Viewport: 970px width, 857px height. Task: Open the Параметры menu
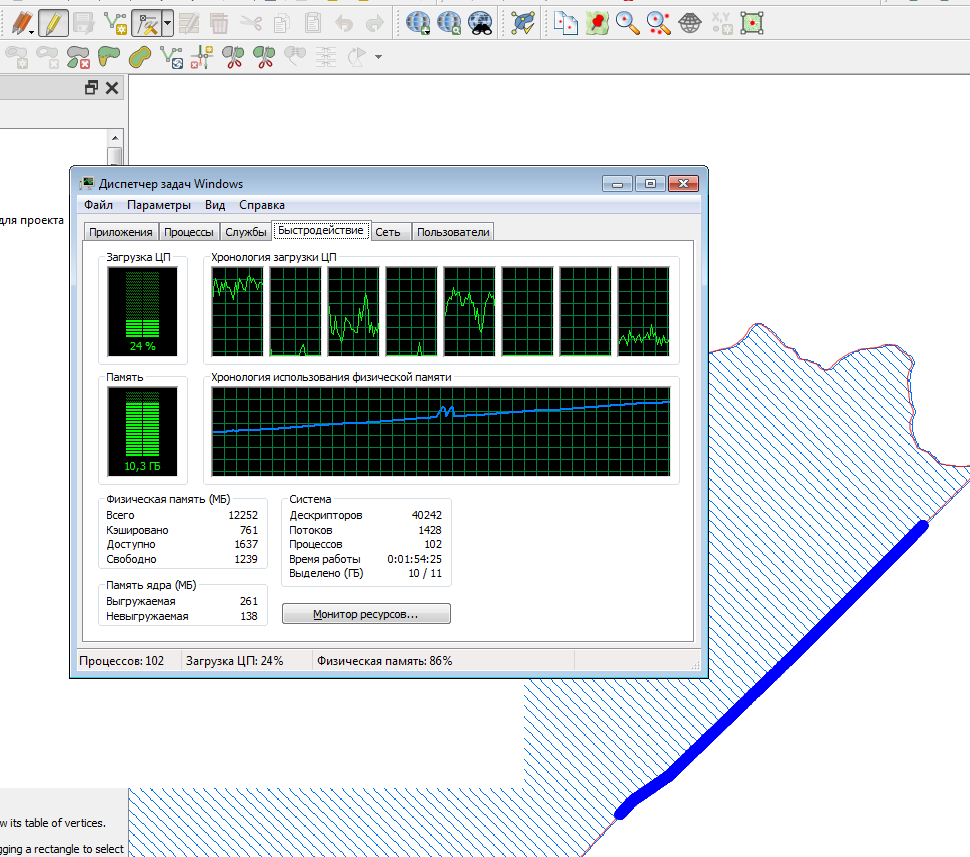click(158, 205)
